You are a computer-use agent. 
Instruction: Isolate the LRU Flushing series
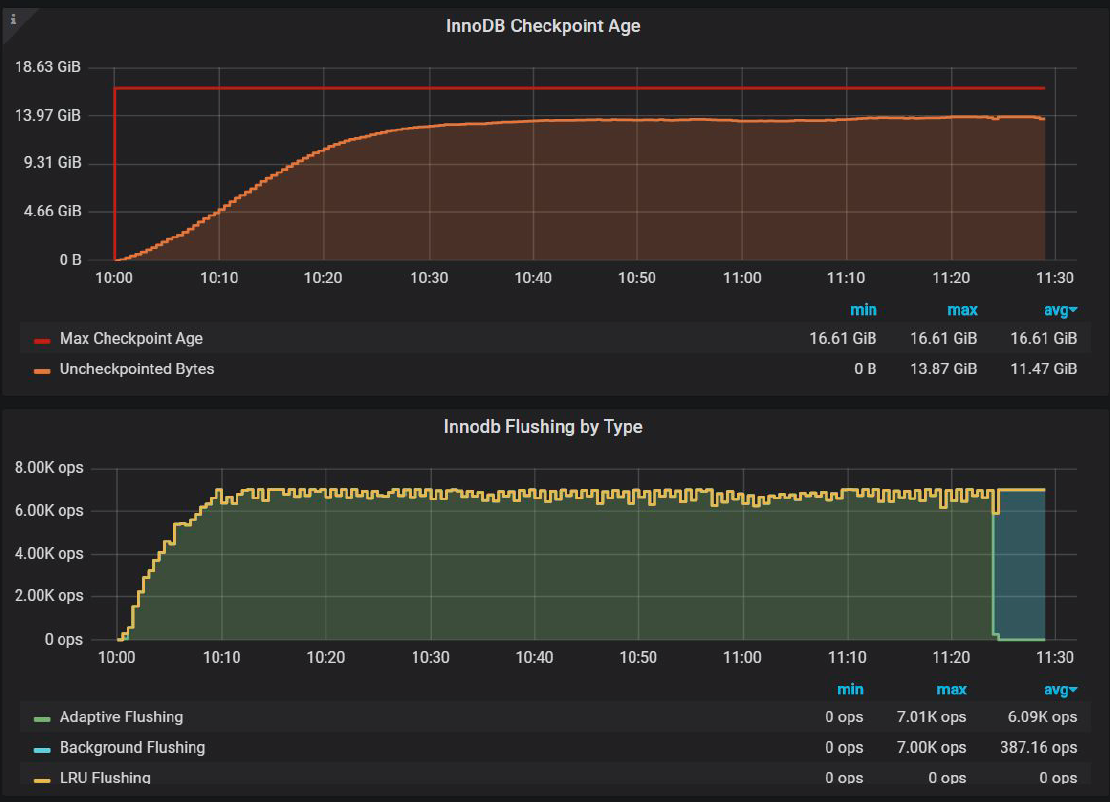tap(105, 777)
